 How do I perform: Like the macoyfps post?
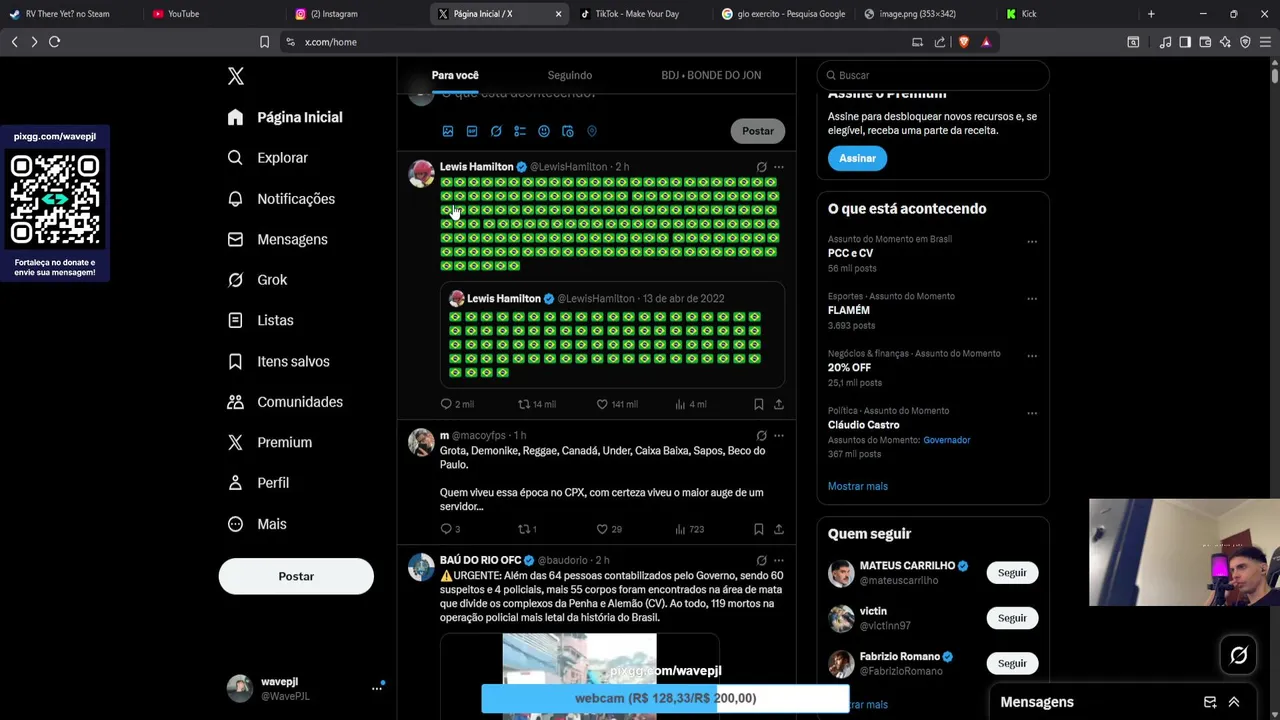609,529
